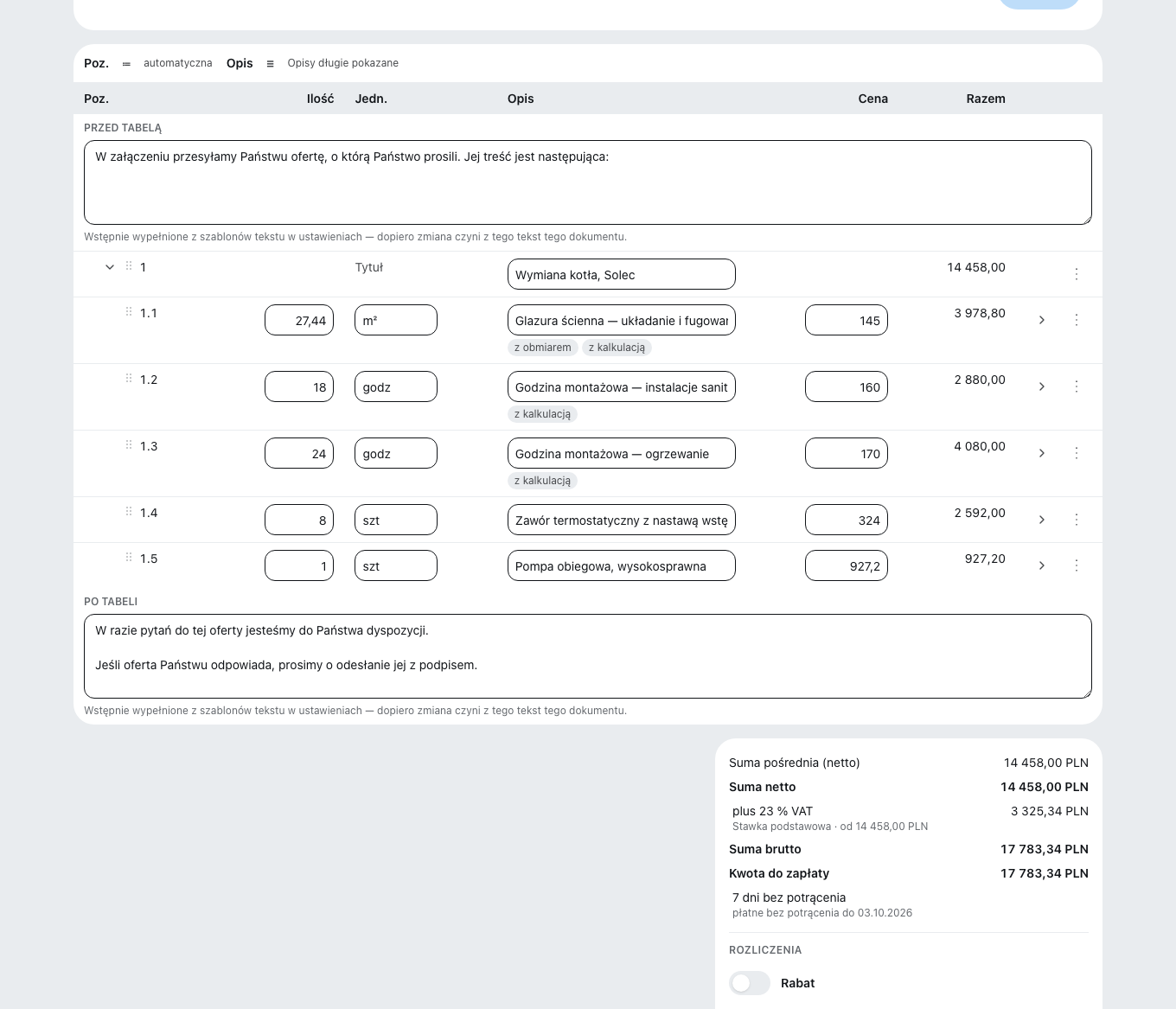
Task: Open more options for row 1.3
Action: (x=1077, y=453)
